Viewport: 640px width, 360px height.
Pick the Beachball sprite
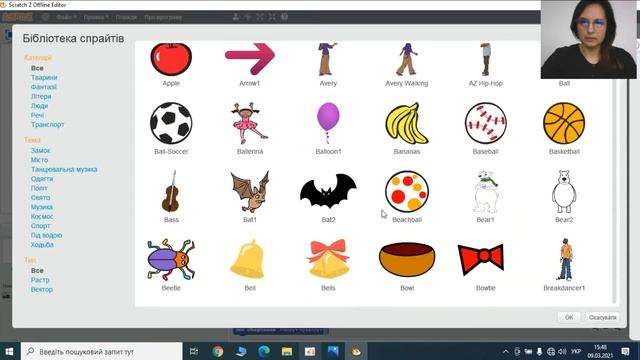point(407,191)
